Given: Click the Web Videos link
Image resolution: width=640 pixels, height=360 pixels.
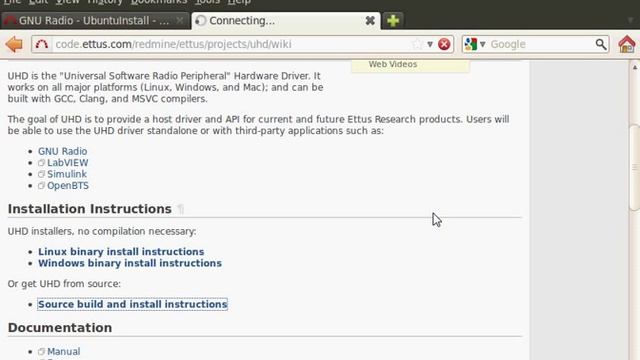Looking at the screenshot, I should (x=393, y=64).
